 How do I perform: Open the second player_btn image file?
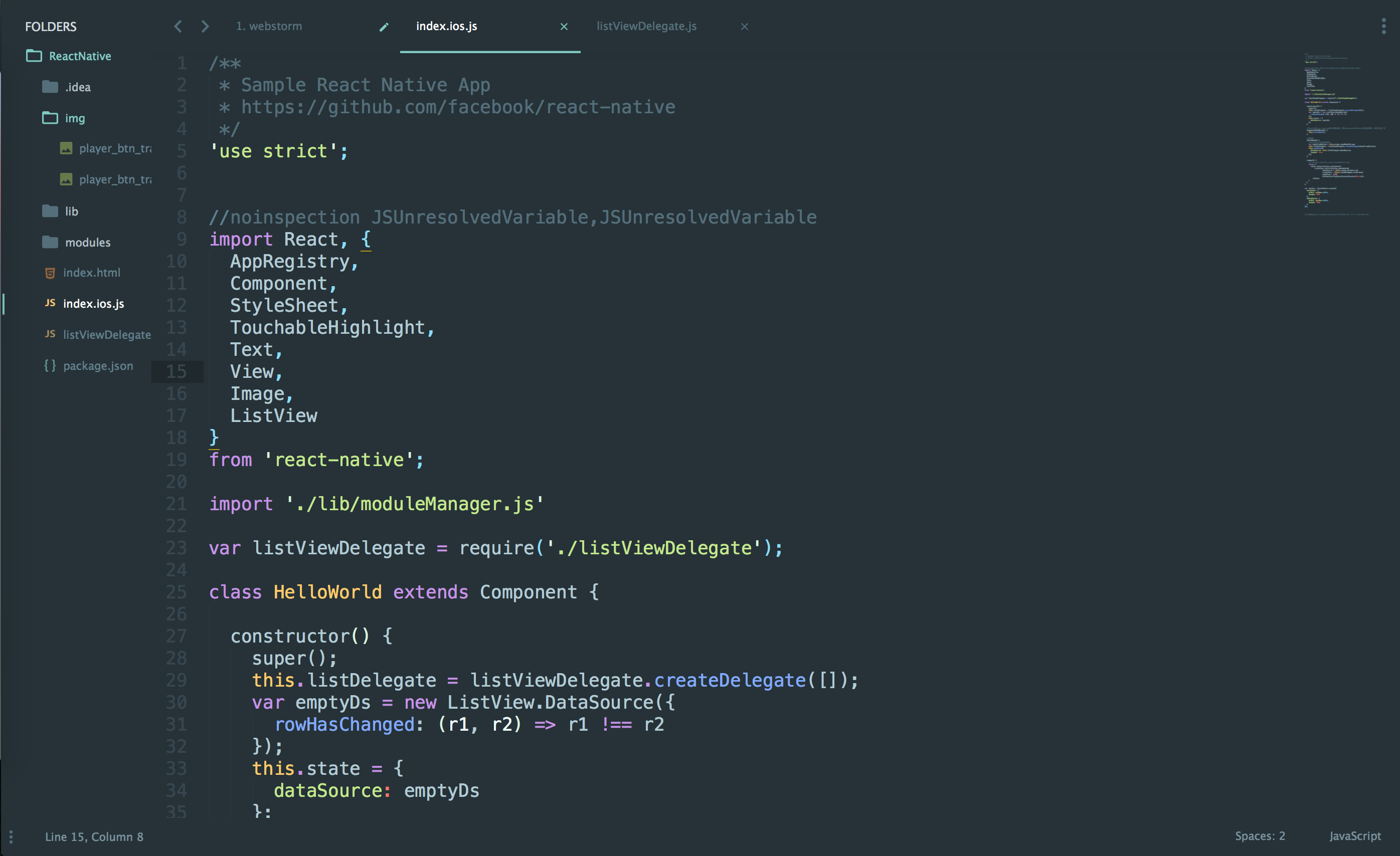click(x=115, y=179)
